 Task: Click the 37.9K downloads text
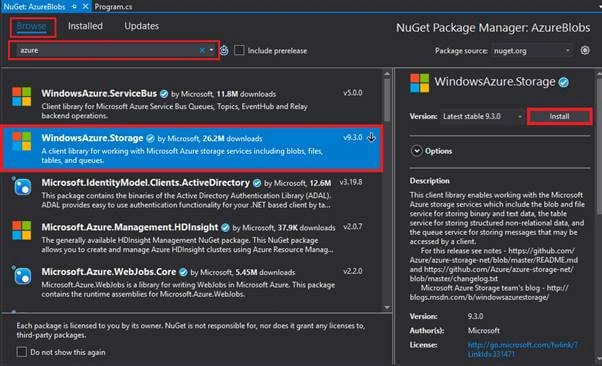coord(306,228)
